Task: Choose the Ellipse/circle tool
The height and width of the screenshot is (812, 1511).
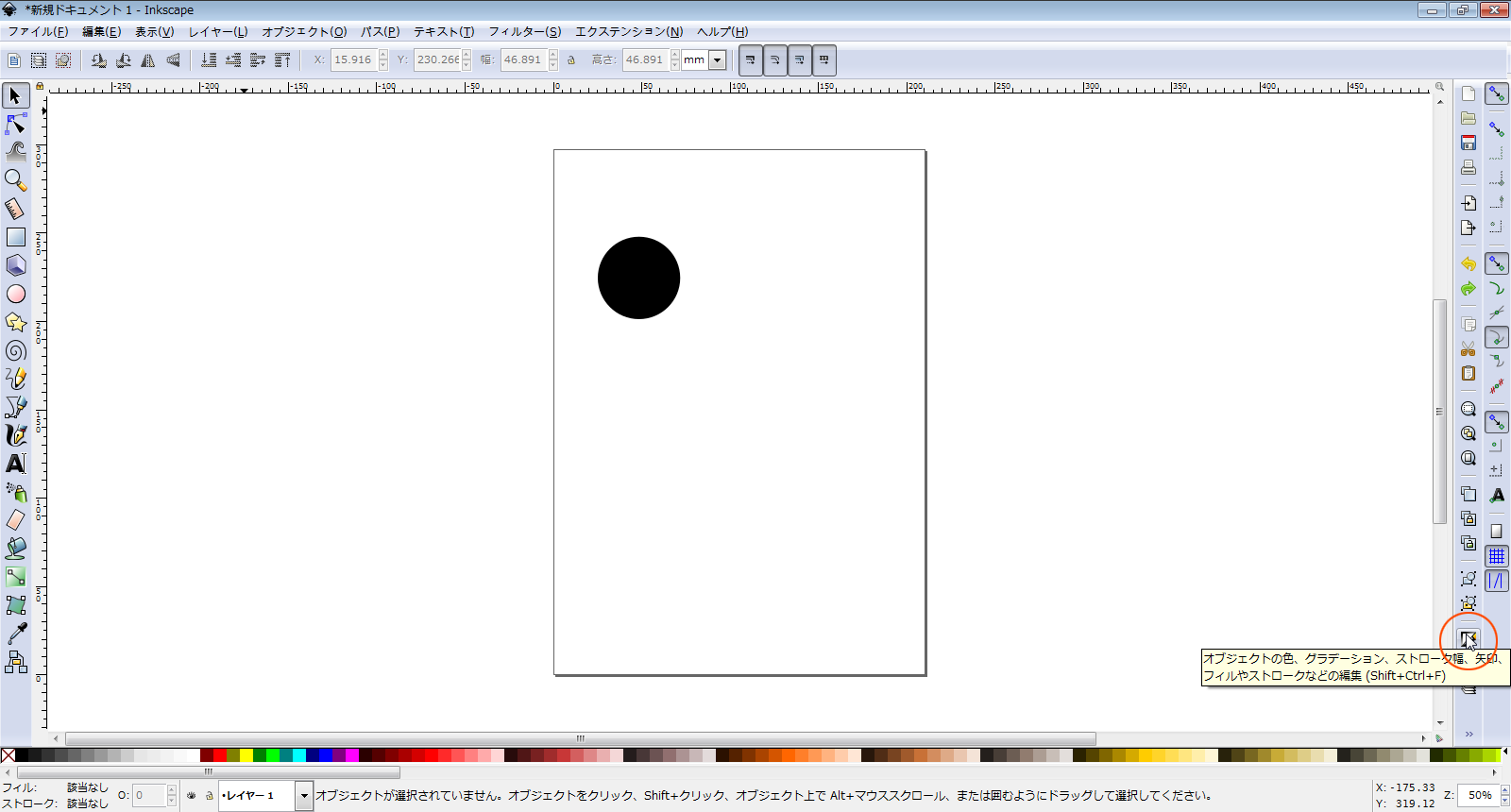Action: (16, 294)
